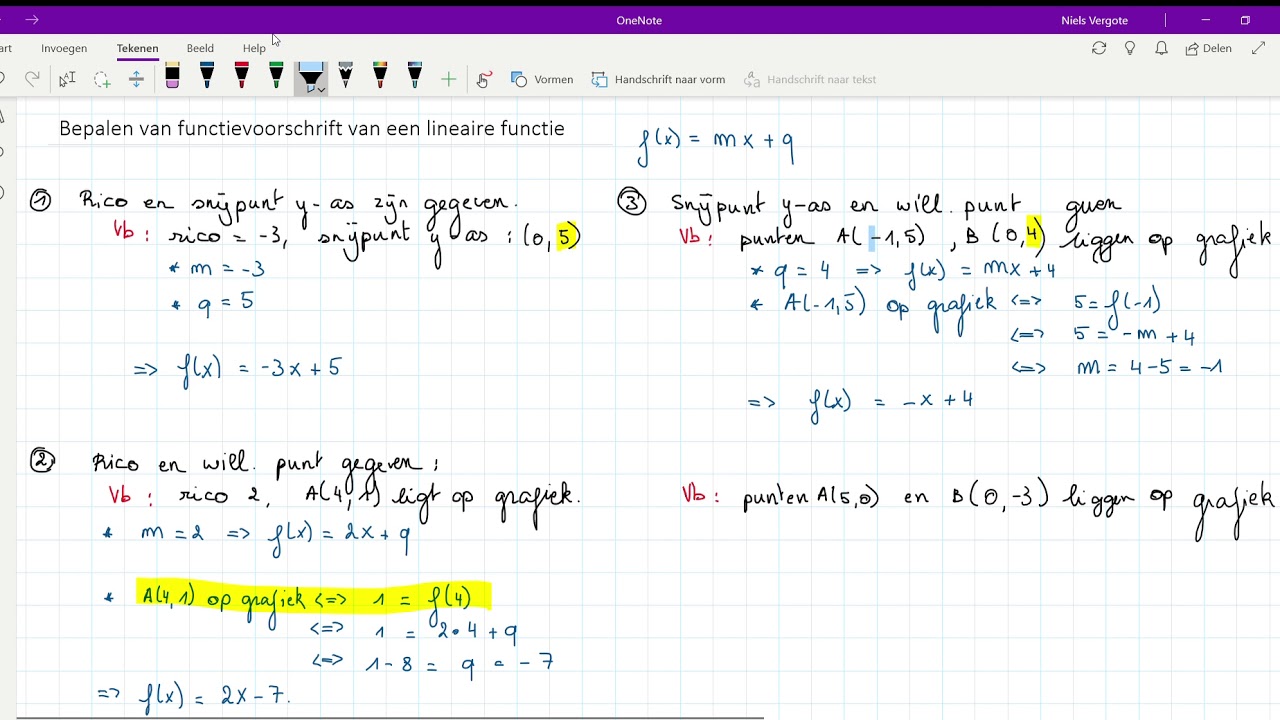Select the blue-tipped black pen
The image size is (1280, 720).
click(x=207, y=76)
